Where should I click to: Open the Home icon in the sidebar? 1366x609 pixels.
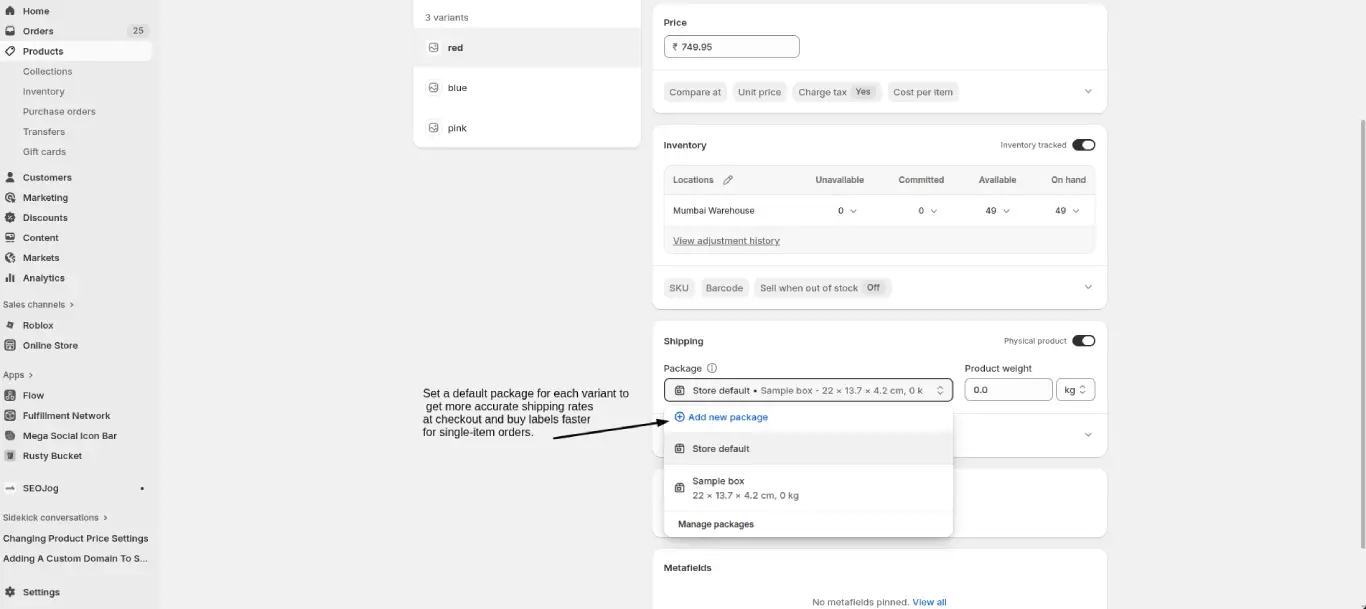pyautogui.click(x=12, y=11)
